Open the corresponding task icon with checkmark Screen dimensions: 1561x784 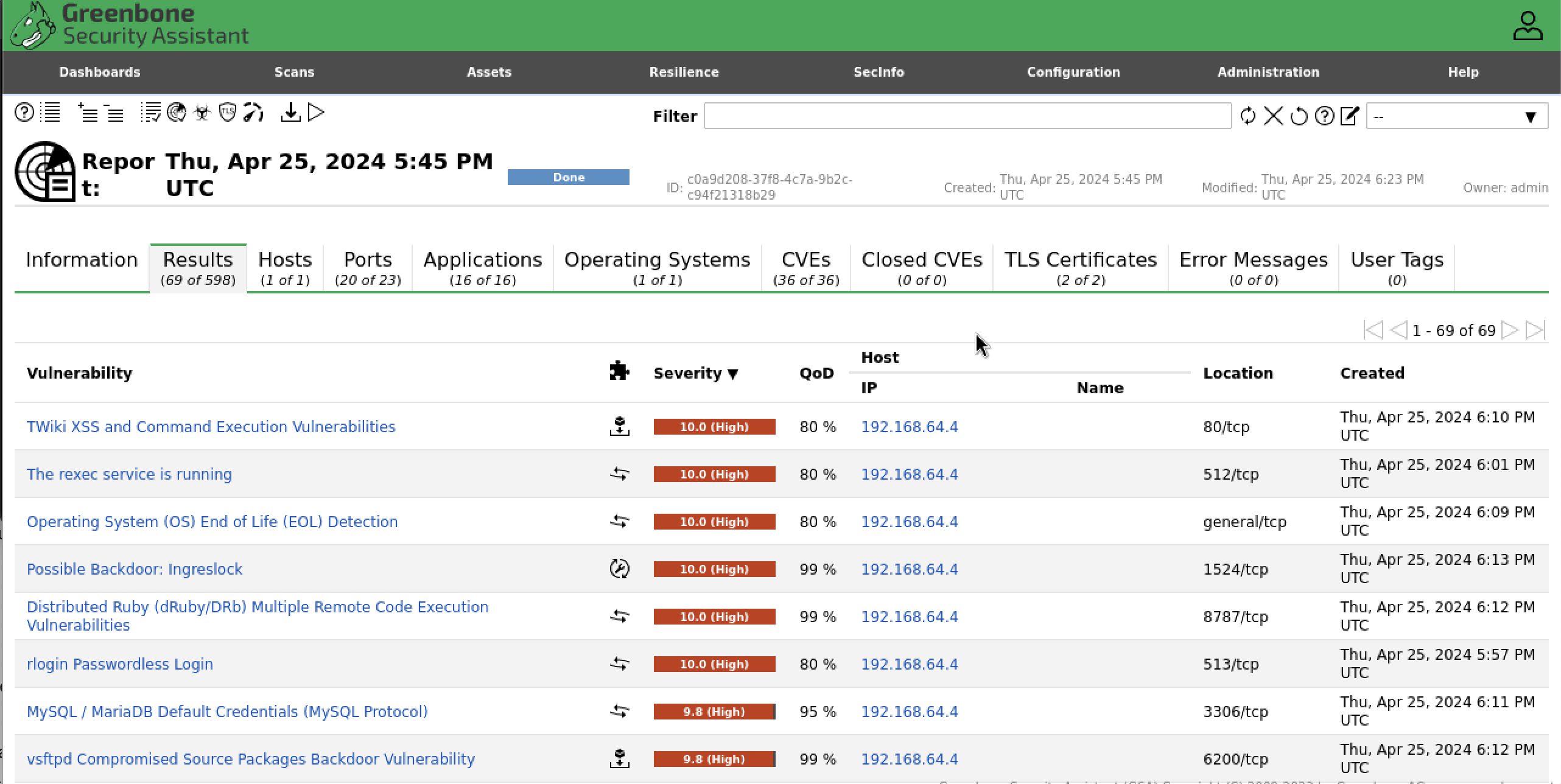(x=151, y=113)
